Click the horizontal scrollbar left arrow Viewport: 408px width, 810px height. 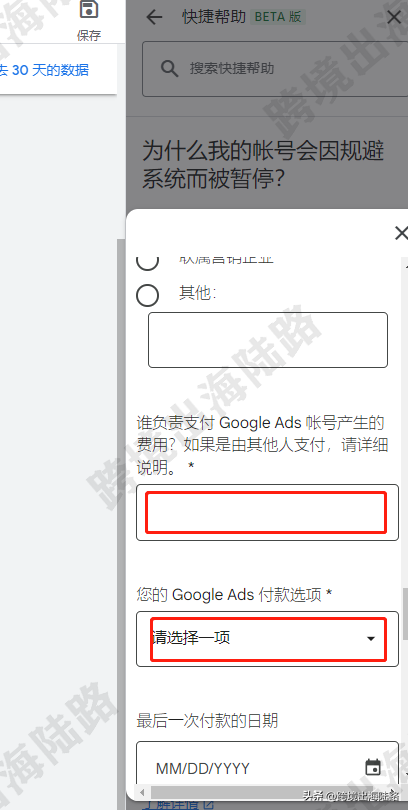[142, 792]
